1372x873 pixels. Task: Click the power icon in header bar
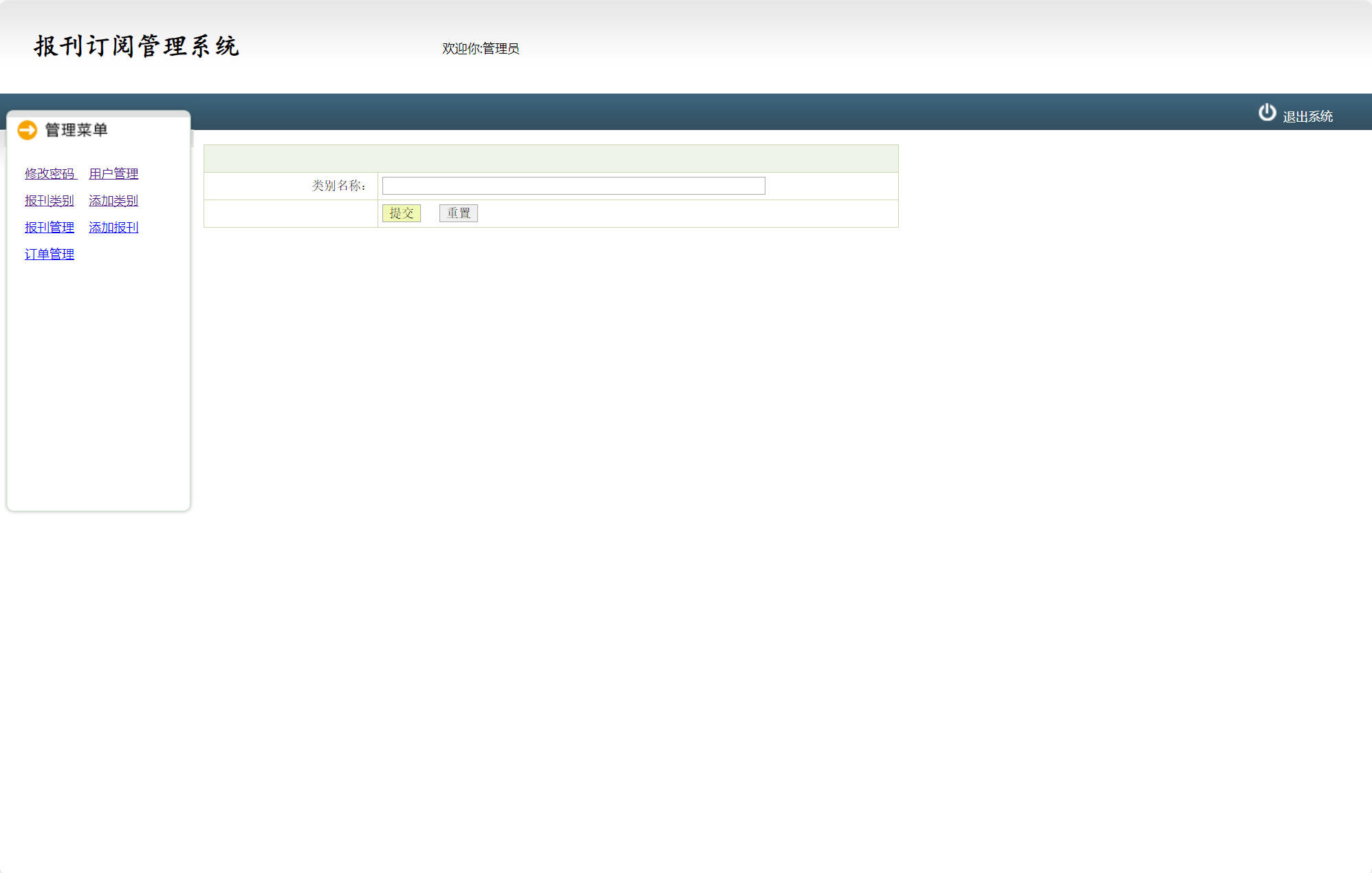[1267, 112]
